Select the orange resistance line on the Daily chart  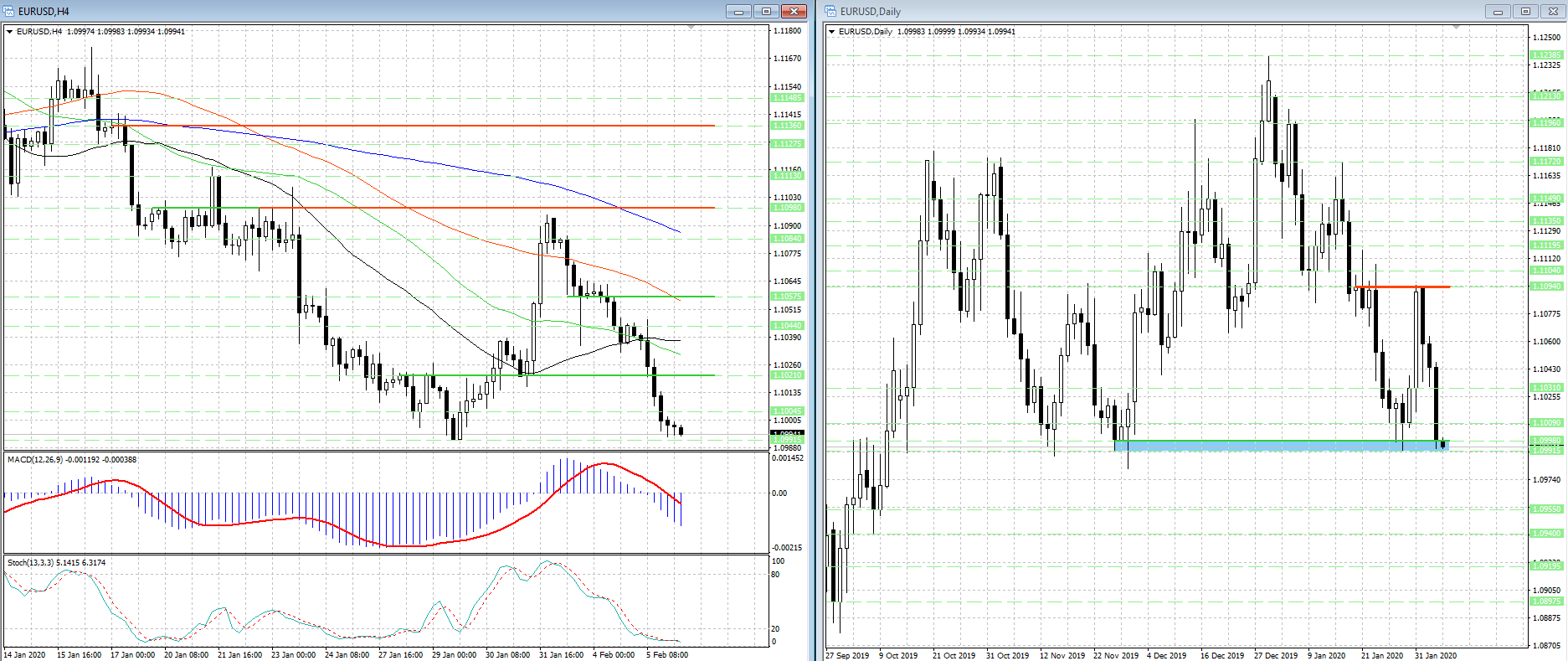click(x=1402, y=287)
